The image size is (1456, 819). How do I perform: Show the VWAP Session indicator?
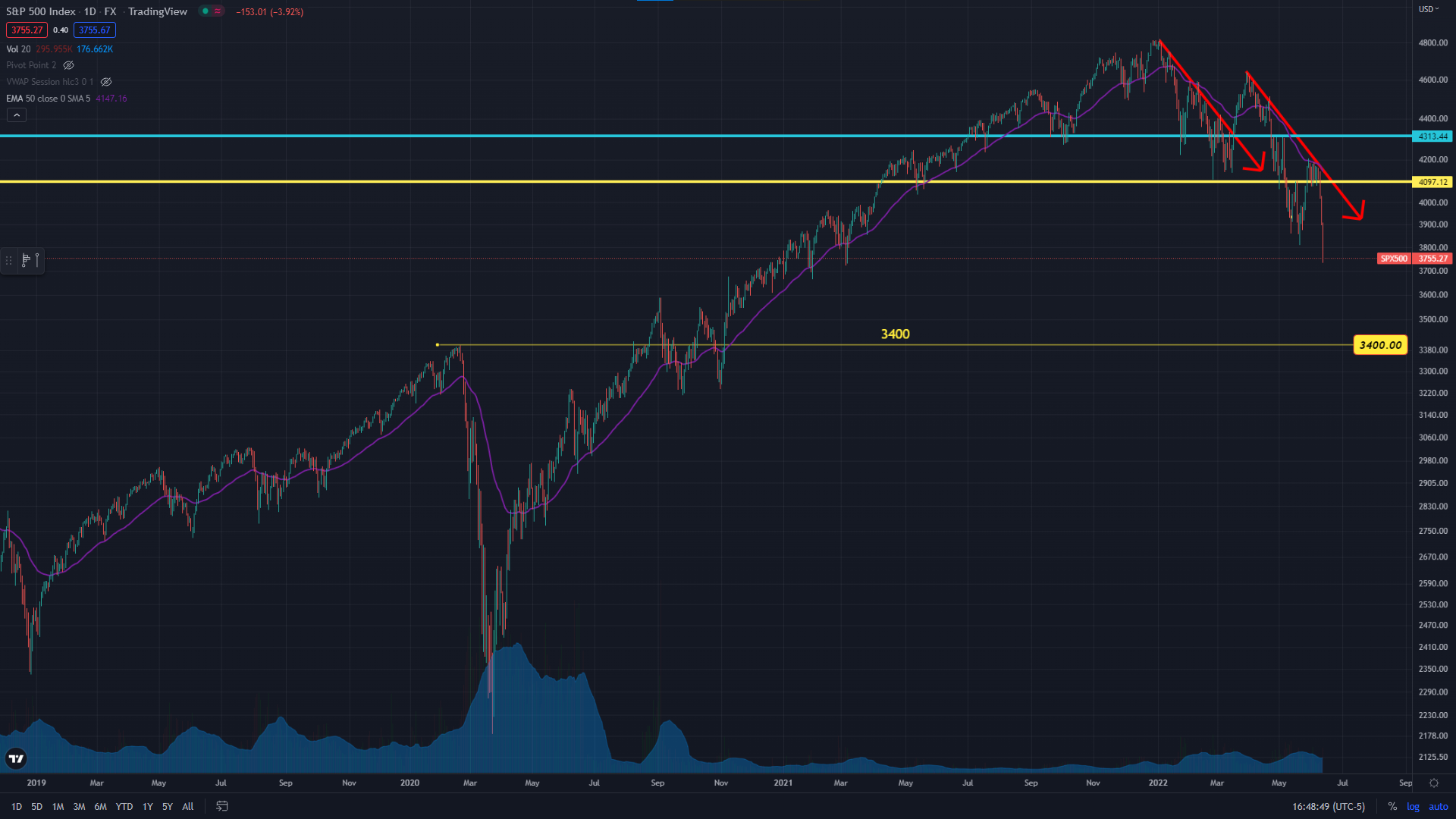point(106,82)
